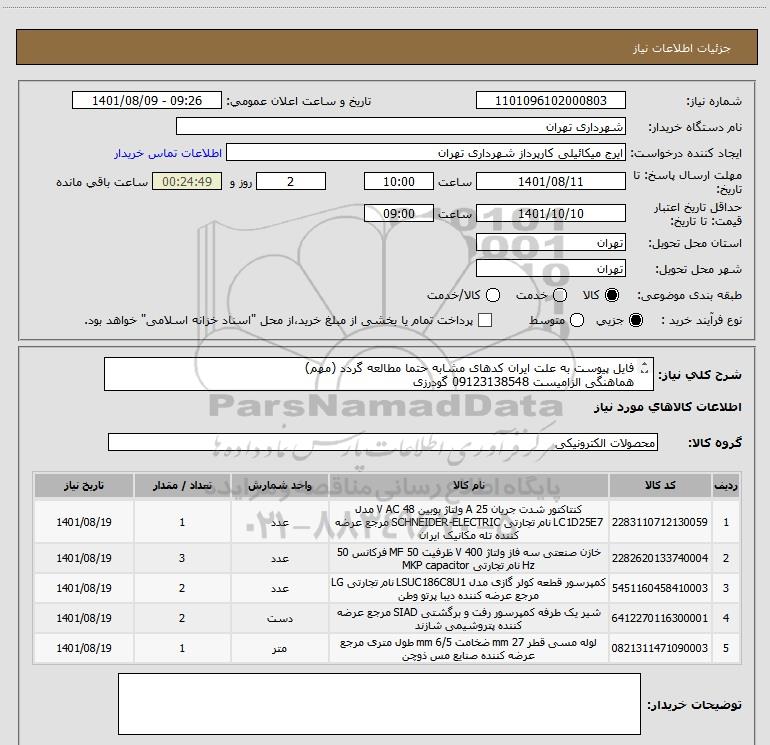Click the MKP capacitor item name

(468, 558)
